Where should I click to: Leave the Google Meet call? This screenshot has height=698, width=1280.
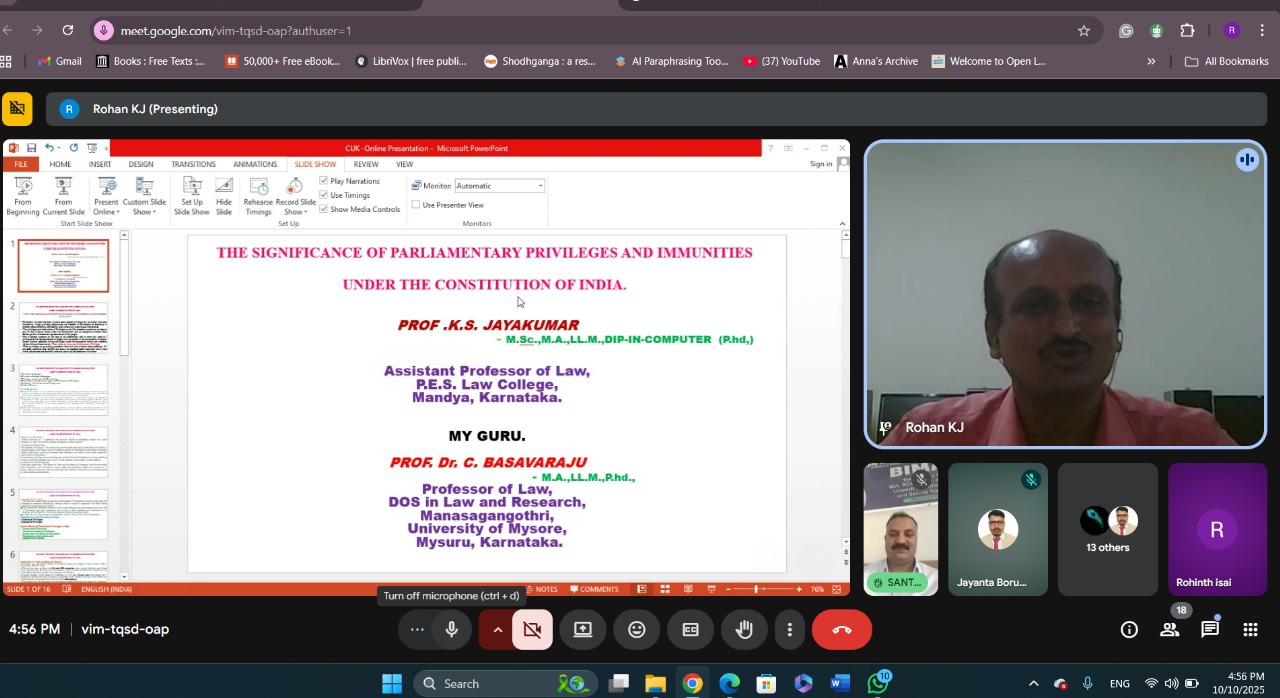(841, 629)
